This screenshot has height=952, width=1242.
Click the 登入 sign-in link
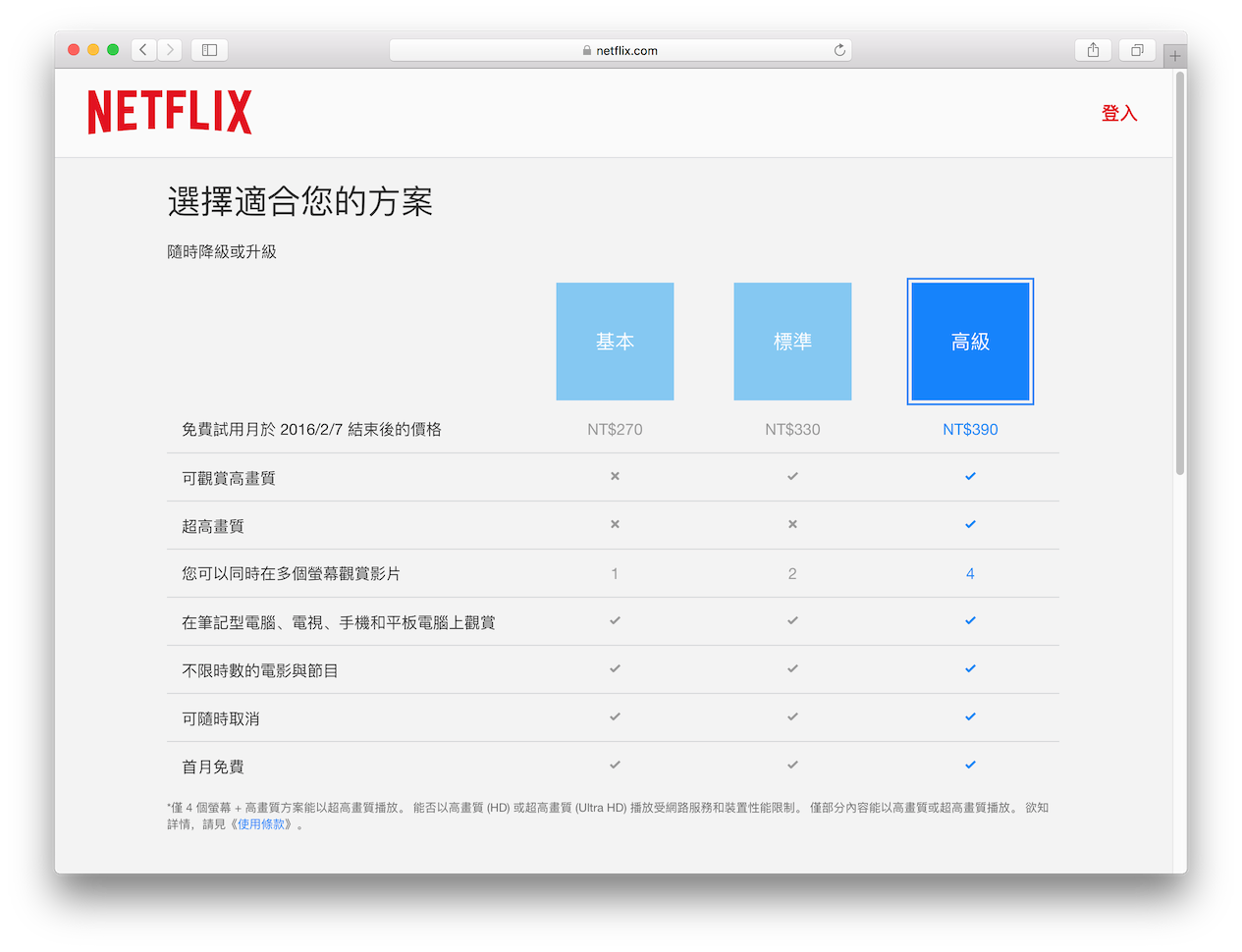(x=1119, y=113)
